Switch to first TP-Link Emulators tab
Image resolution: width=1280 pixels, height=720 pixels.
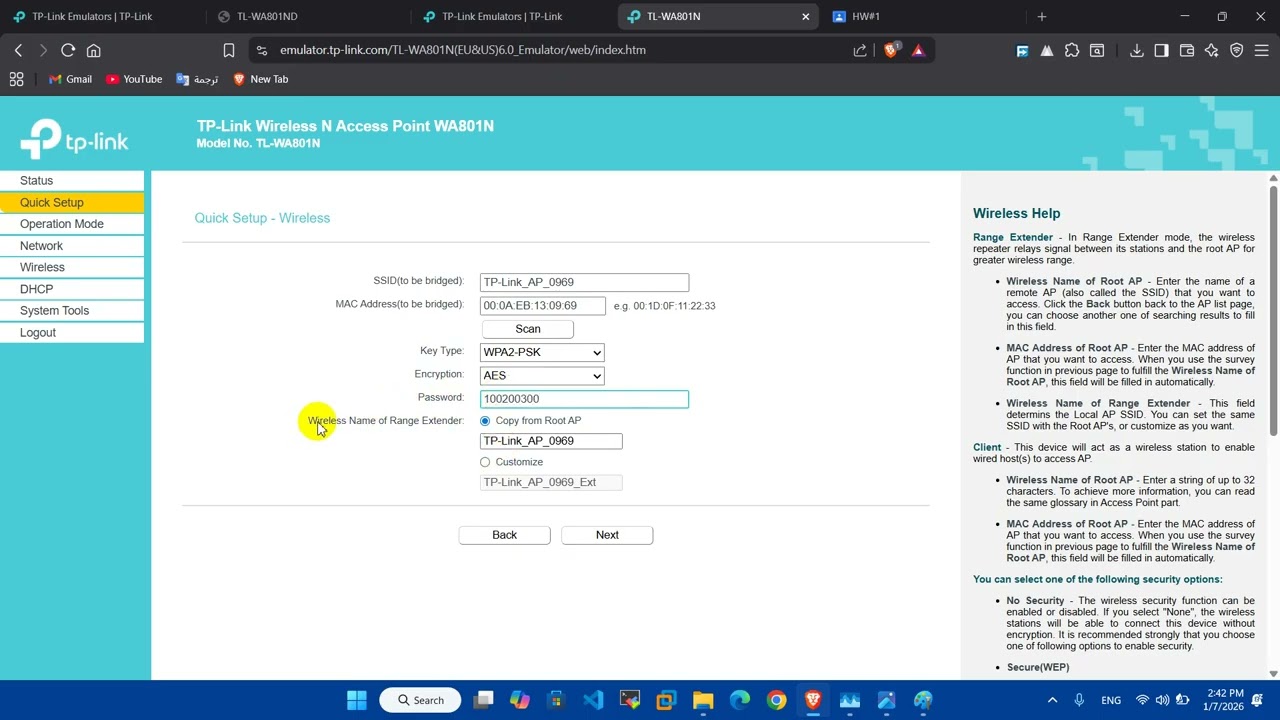pos(100,16)
